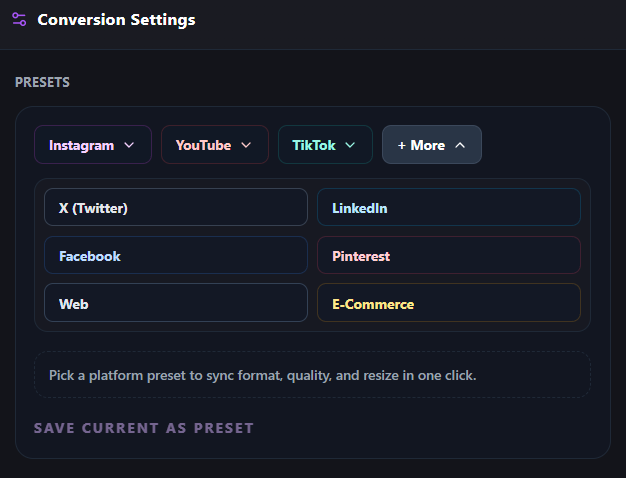Screen dimensions: 626x478
Task: Collapse the + More presets list
Action: point(432,145)
